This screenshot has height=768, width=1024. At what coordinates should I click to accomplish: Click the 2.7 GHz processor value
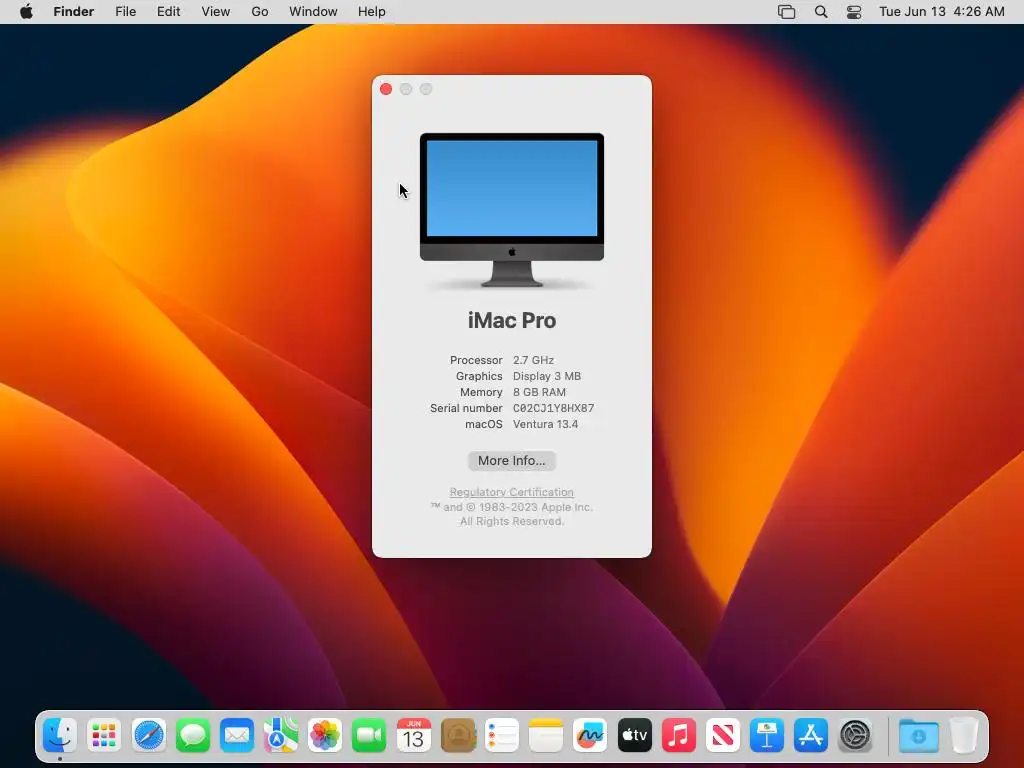533,360
